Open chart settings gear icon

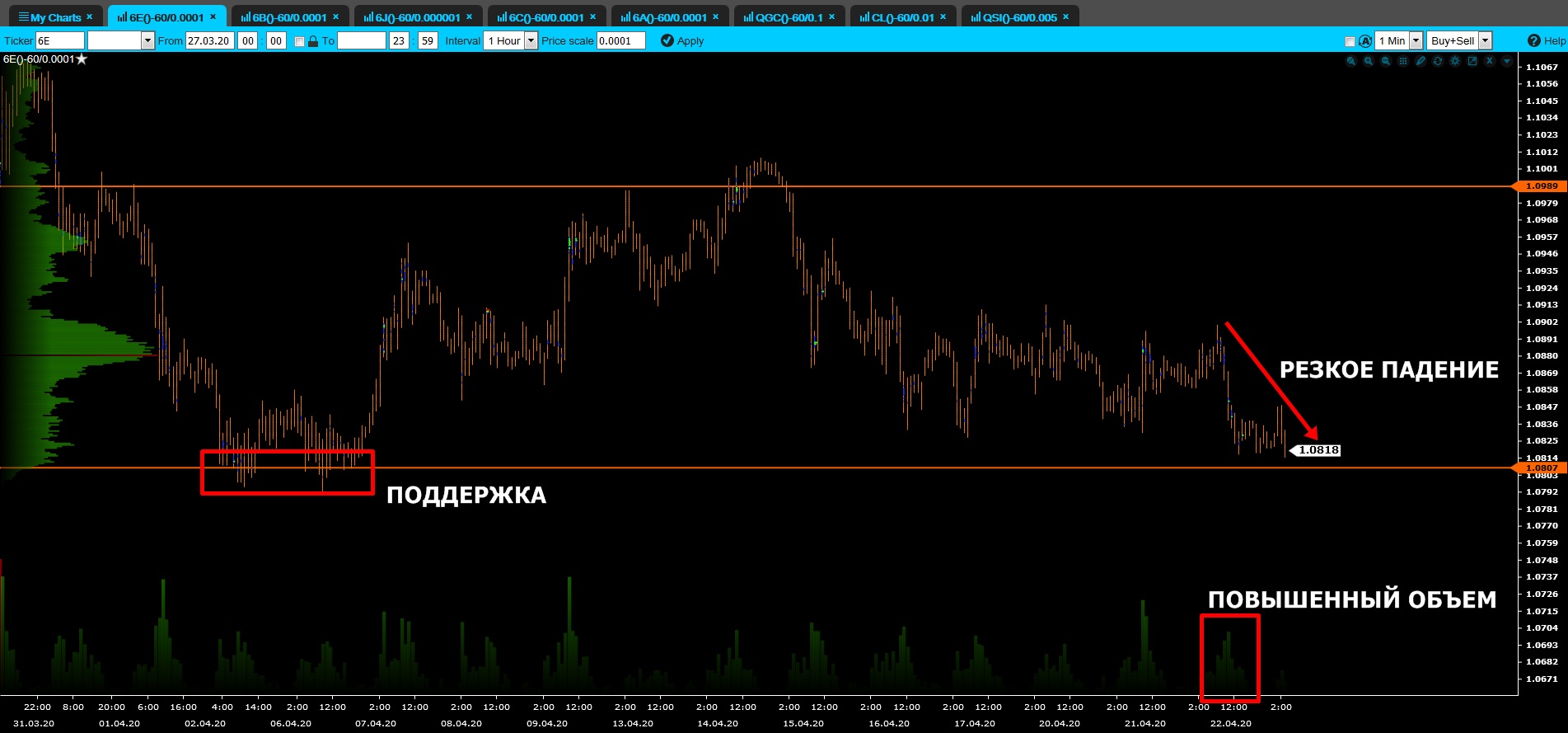(1455, 62)
